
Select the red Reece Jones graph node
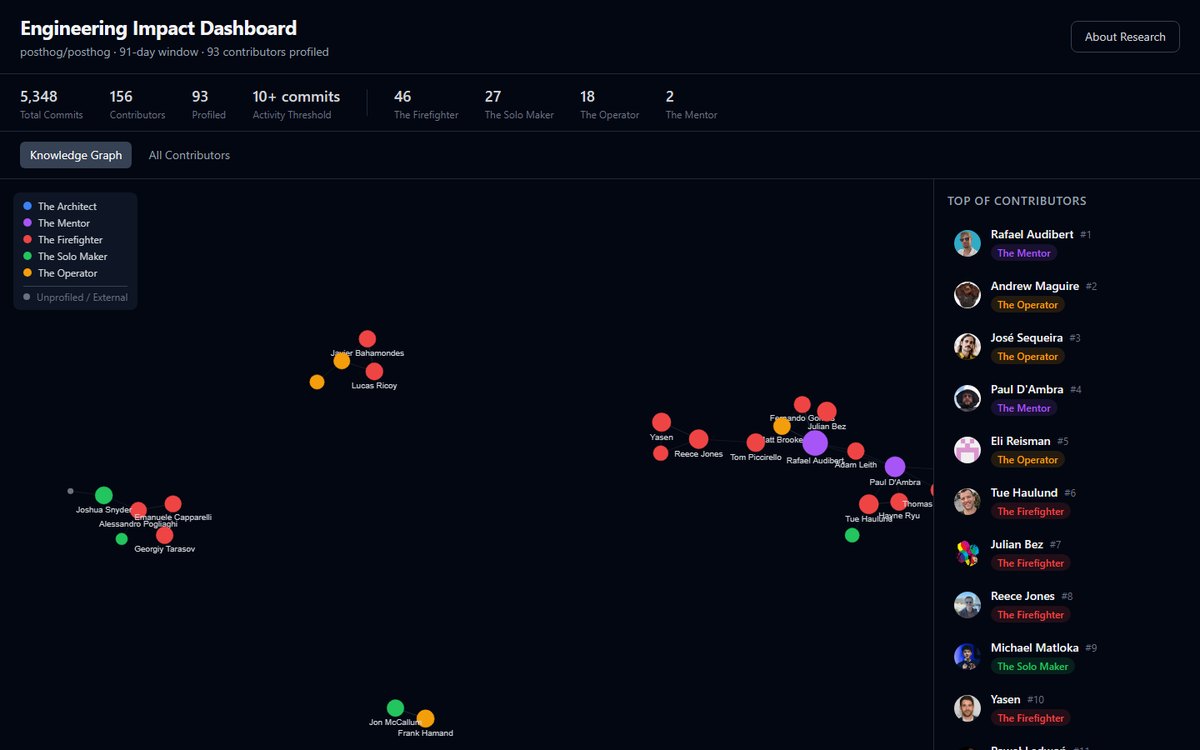click(698, 439)
